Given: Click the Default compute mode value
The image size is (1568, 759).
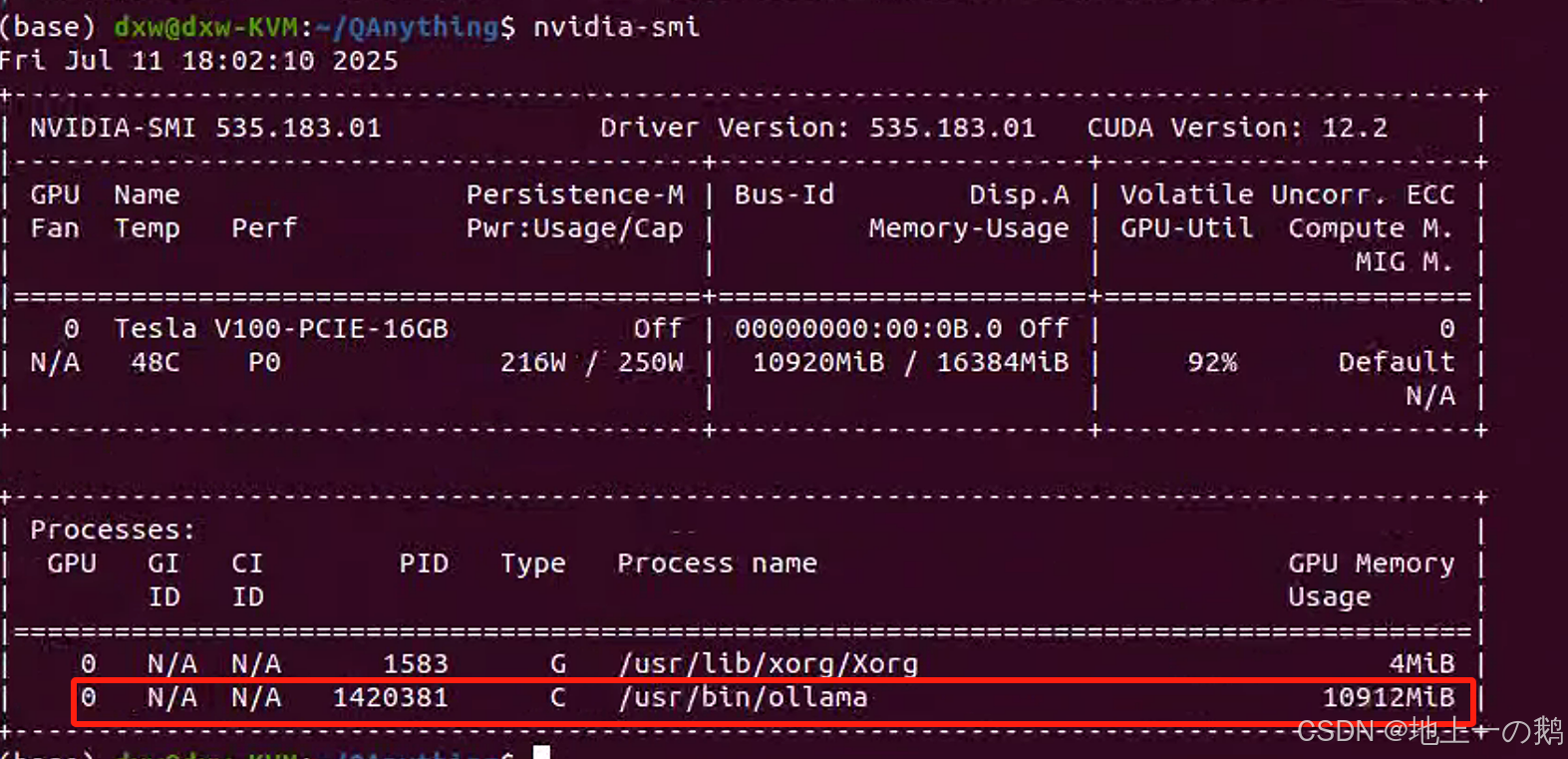Looking at the screenshot, I should tap(1397, 362).
